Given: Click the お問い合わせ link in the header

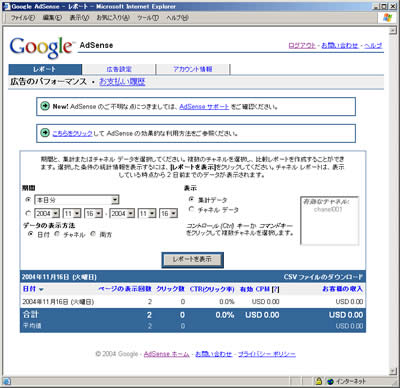Looking at the screenshot, I should (340, 46).
